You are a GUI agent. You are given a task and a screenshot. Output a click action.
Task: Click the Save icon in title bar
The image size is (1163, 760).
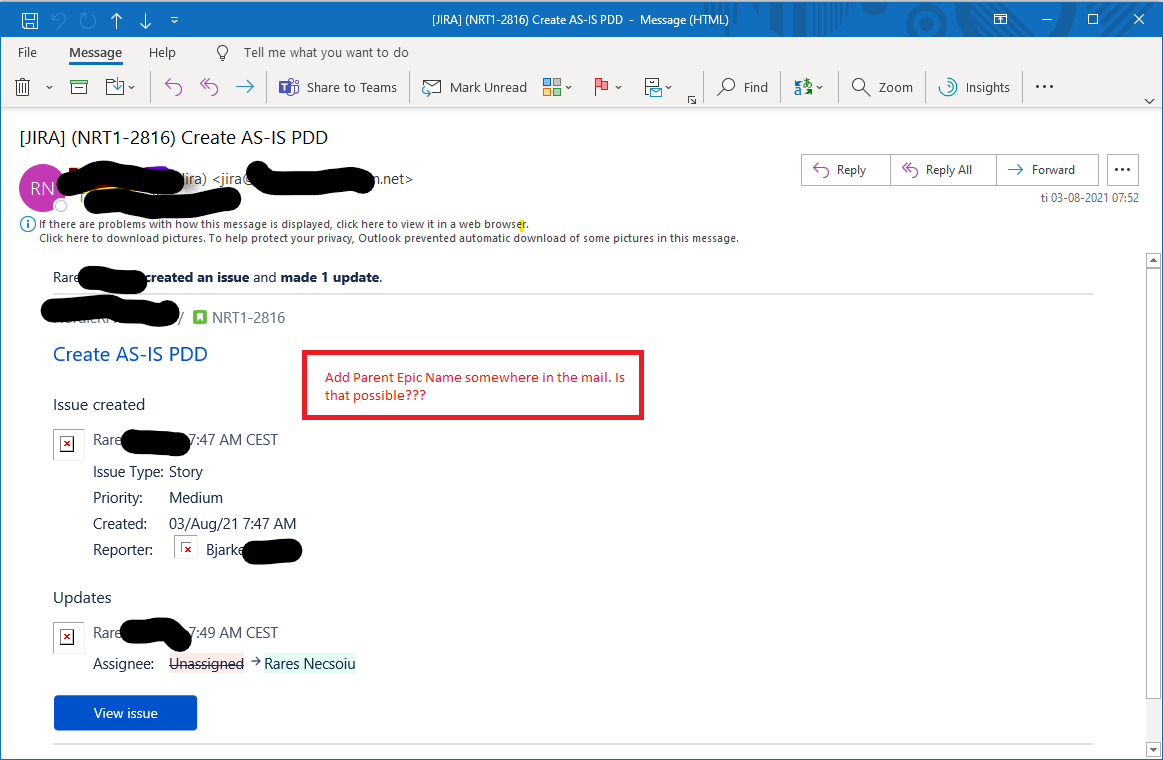(x=30, y=20)
